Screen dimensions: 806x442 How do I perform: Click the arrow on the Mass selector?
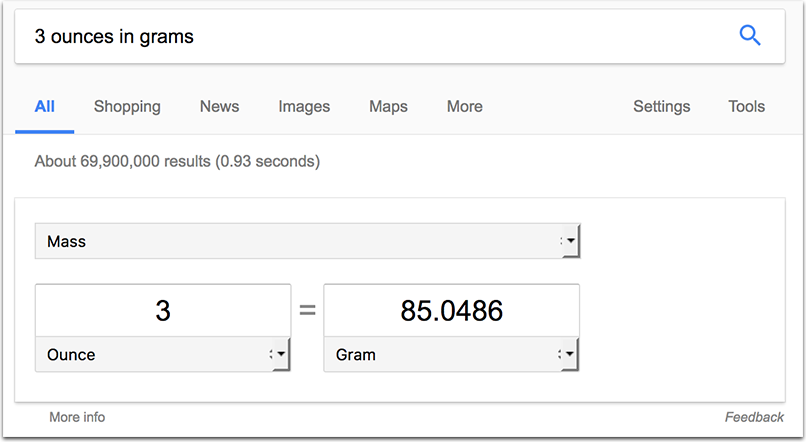pos(570,241)
